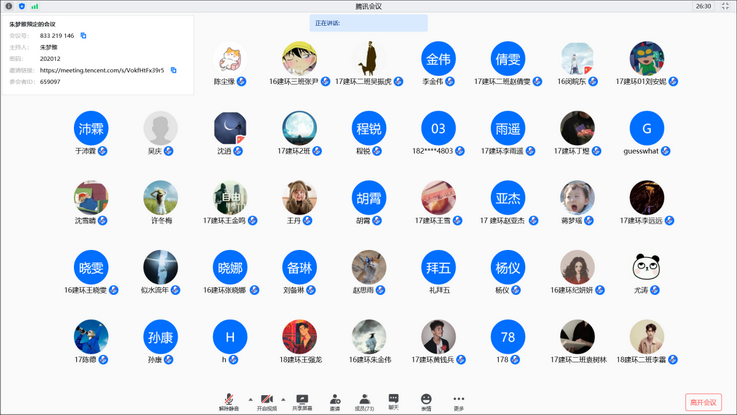The height and width of the screenshot is (415, 737).
Task: Expand audio options arrow beside microphone
Action: pos(250,400)
